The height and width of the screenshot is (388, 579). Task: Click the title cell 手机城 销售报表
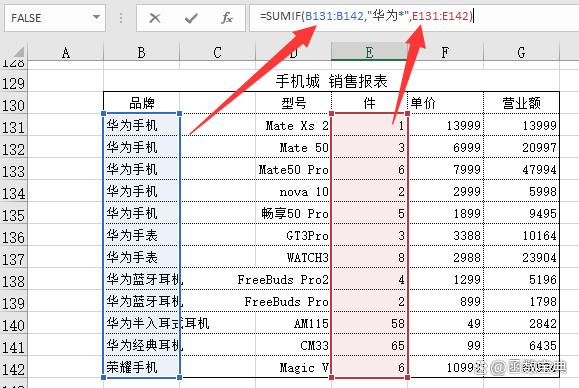coord(331,81)
